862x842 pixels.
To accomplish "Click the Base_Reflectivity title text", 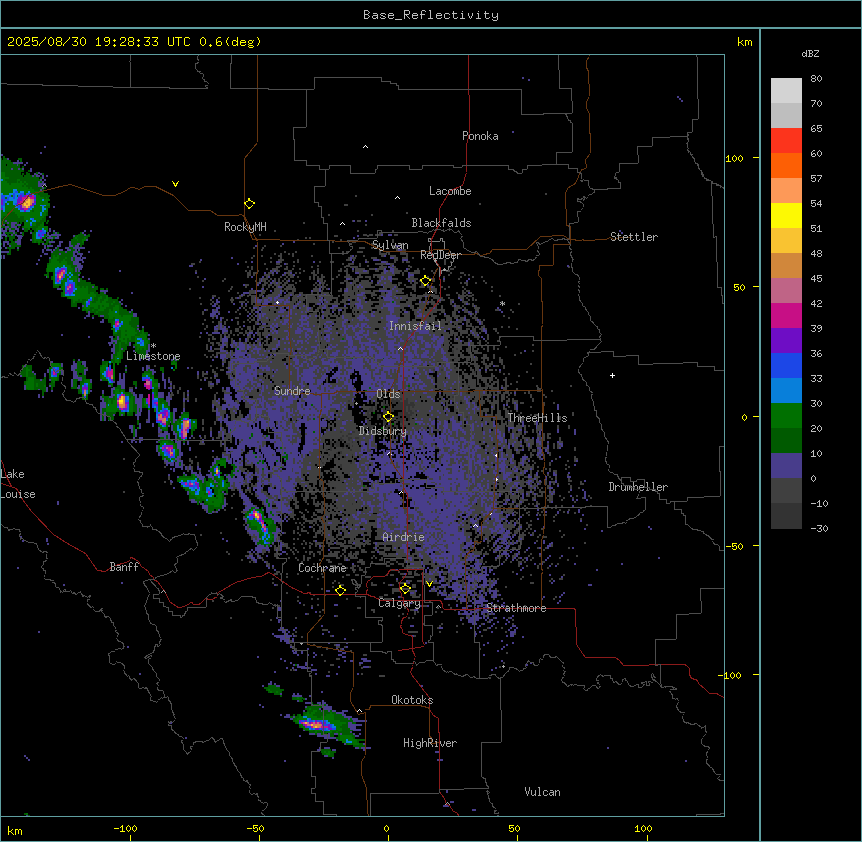I will [431, 15].
